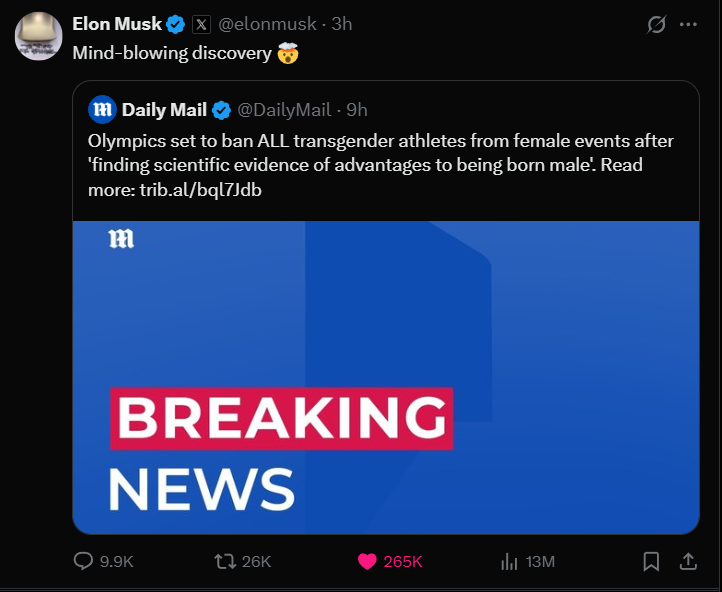The image size is (722, 592).
Task: Click the share post icon
Action: [x=688, y=562]
